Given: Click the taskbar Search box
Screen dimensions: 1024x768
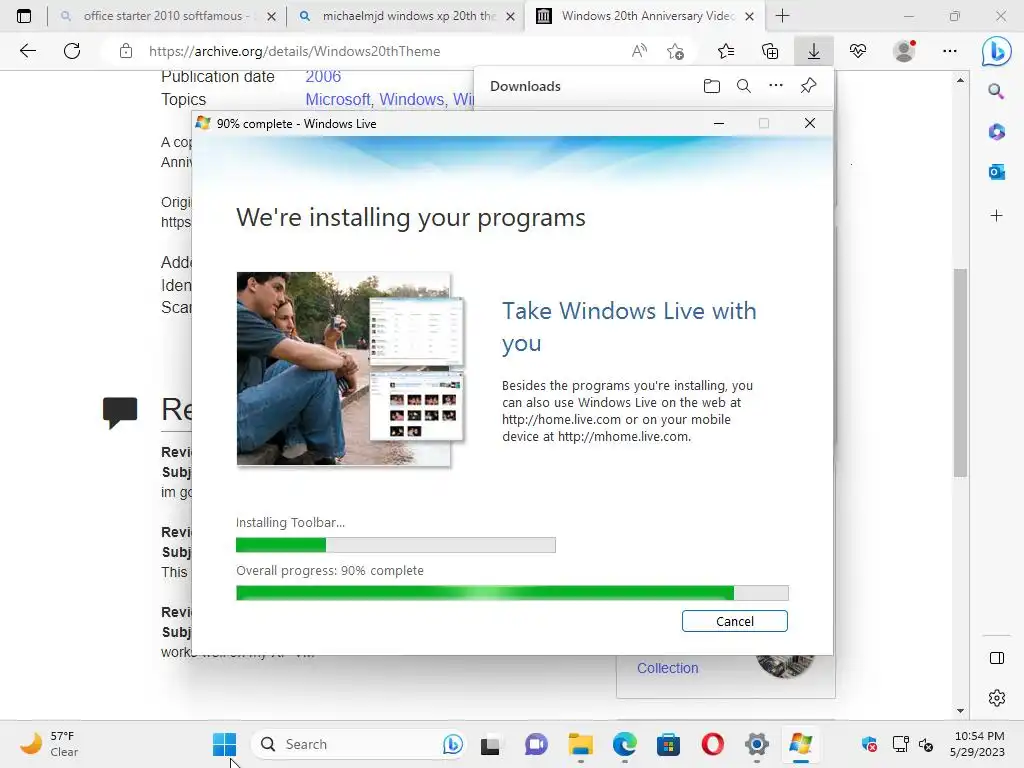Looking at the screenshot, I should 358,744.
